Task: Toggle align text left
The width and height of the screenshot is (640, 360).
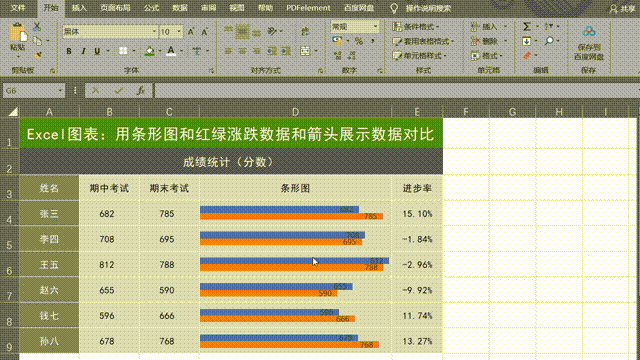Action: (229, 51)
